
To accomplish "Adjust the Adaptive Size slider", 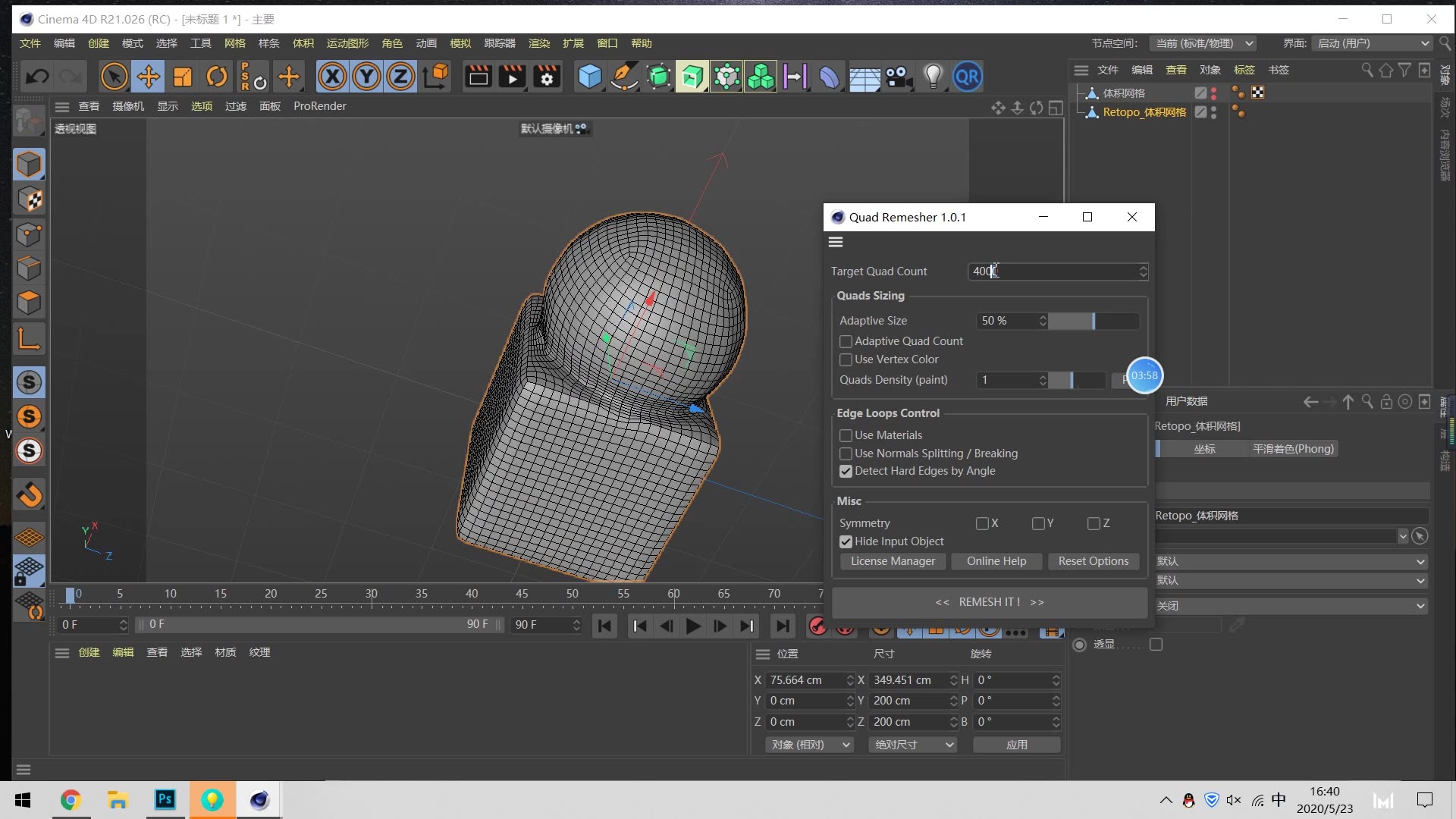I will tap(1093, 321).
